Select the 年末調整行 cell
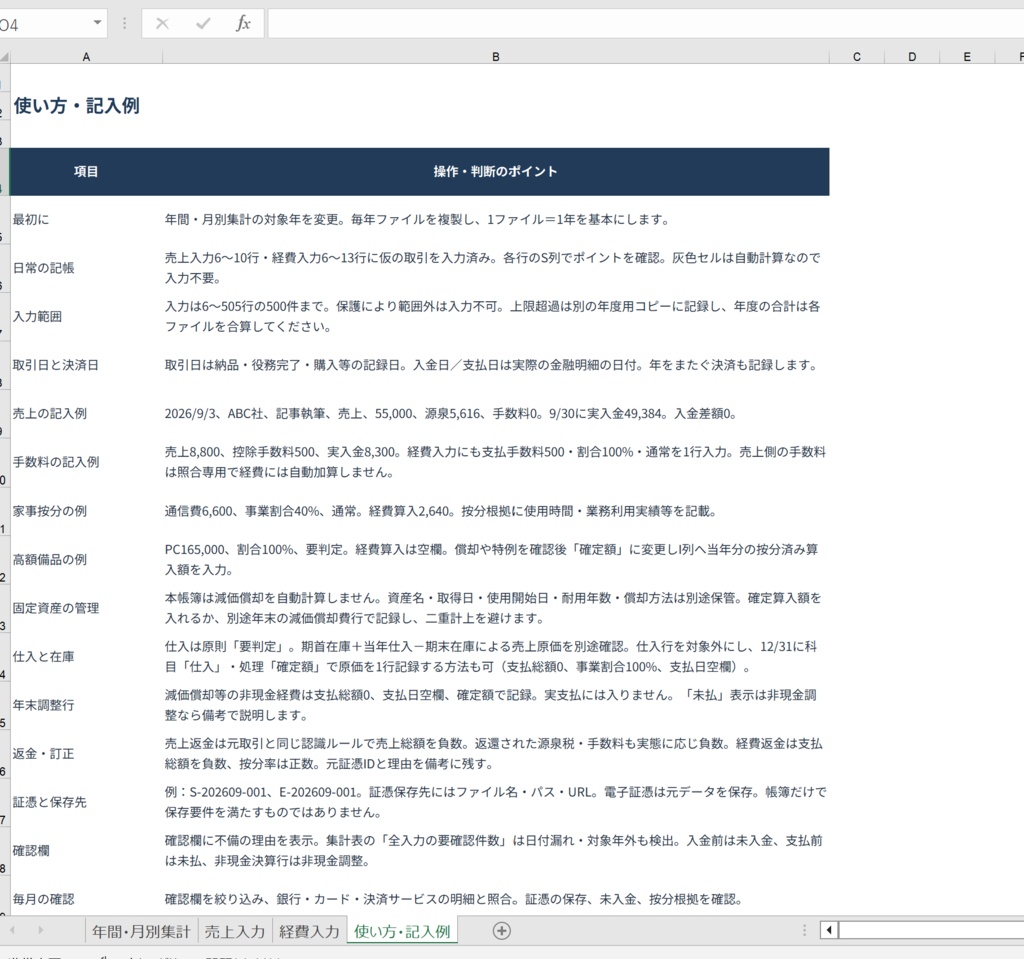Screen dimensions: 1024x959 pyautogui.click(x=86, y=705)
